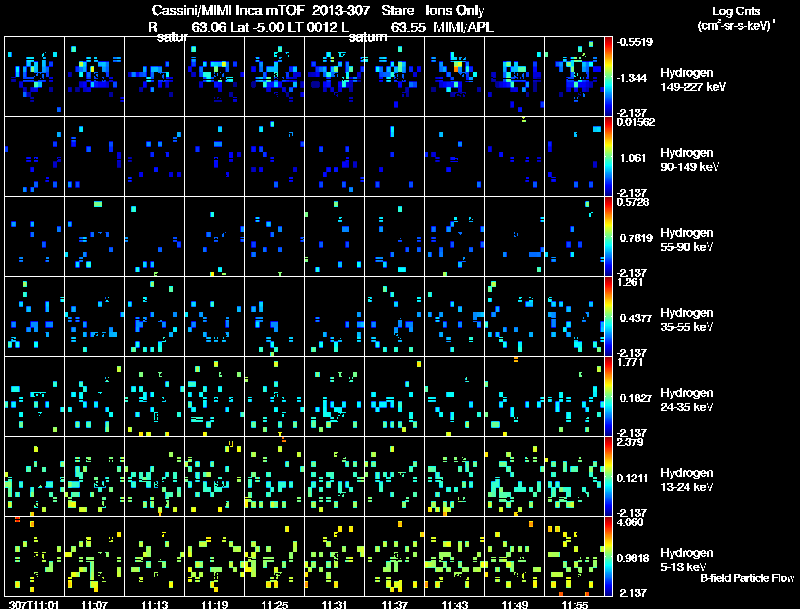Click the 63.55 L value in header
Viewport: 800px width, 609px height.
coord(408,27)
